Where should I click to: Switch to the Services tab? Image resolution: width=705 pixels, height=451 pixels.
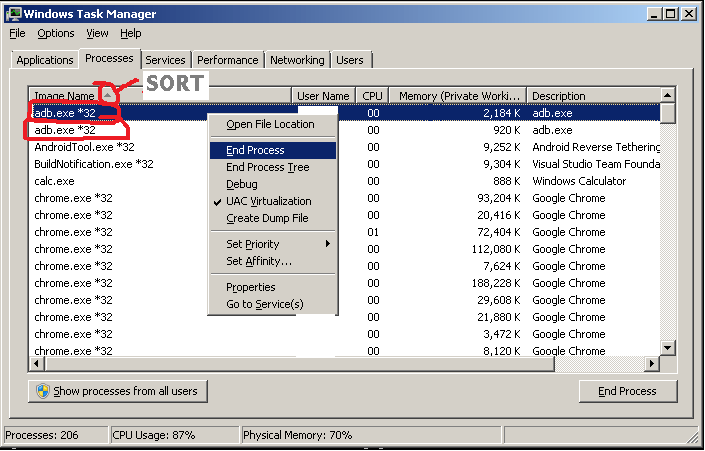coord(165,60)
